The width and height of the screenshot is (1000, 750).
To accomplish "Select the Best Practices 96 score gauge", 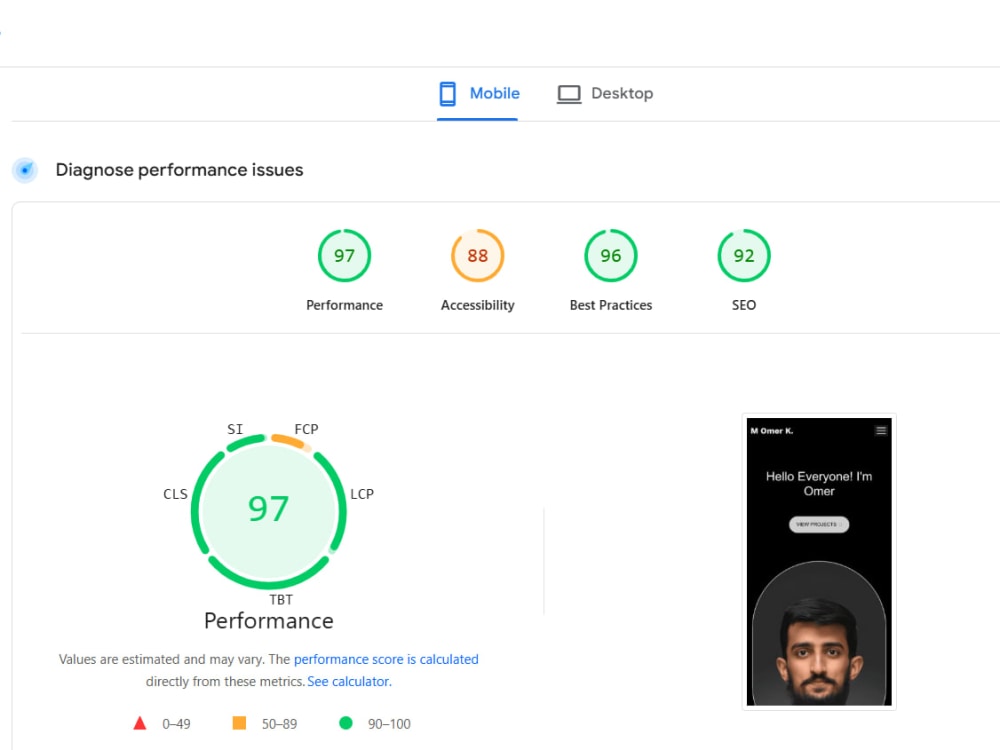I will click(x=610, y=256).
